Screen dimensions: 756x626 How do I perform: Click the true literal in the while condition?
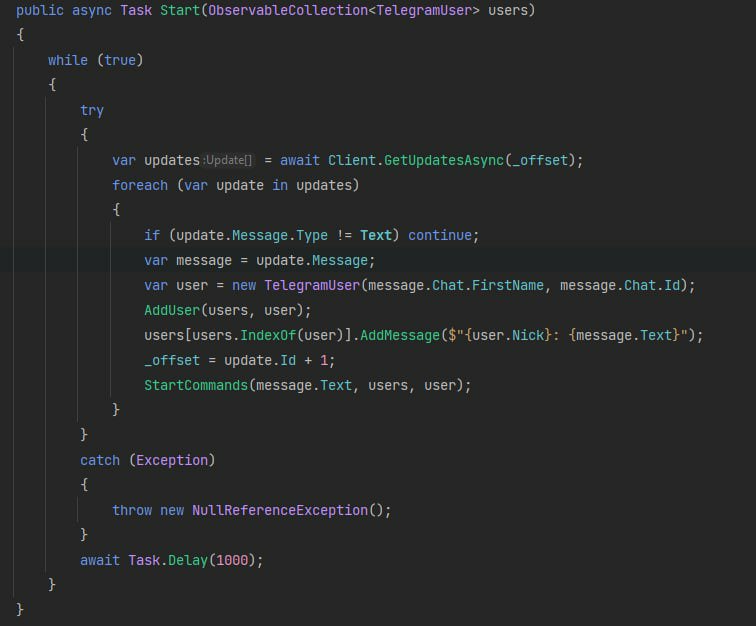pyautogui.click(x=120, y=60)
